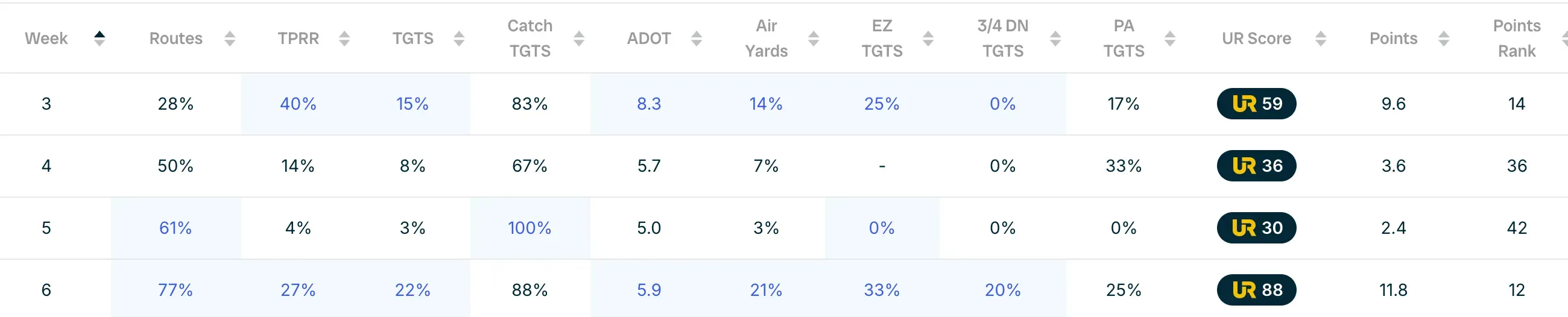Click the TPRR sort arrows icon
The image size is (1568, 317).
(x=344, y=39)
